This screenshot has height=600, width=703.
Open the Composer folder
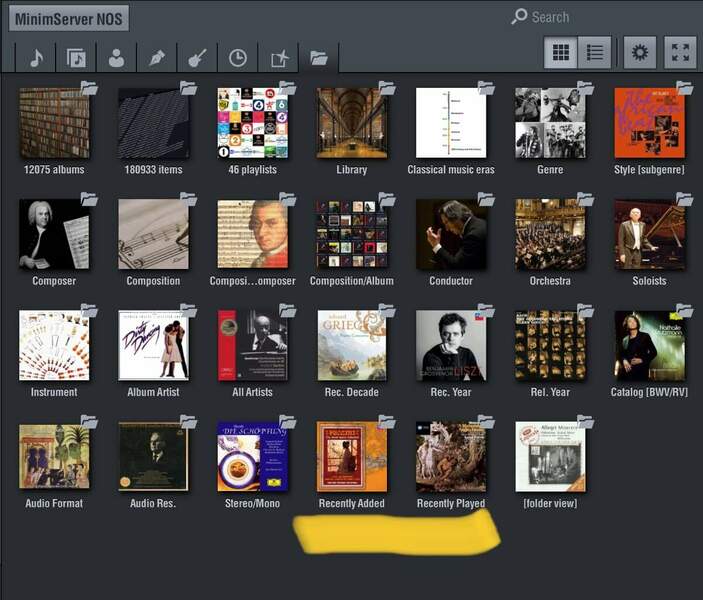54,235
